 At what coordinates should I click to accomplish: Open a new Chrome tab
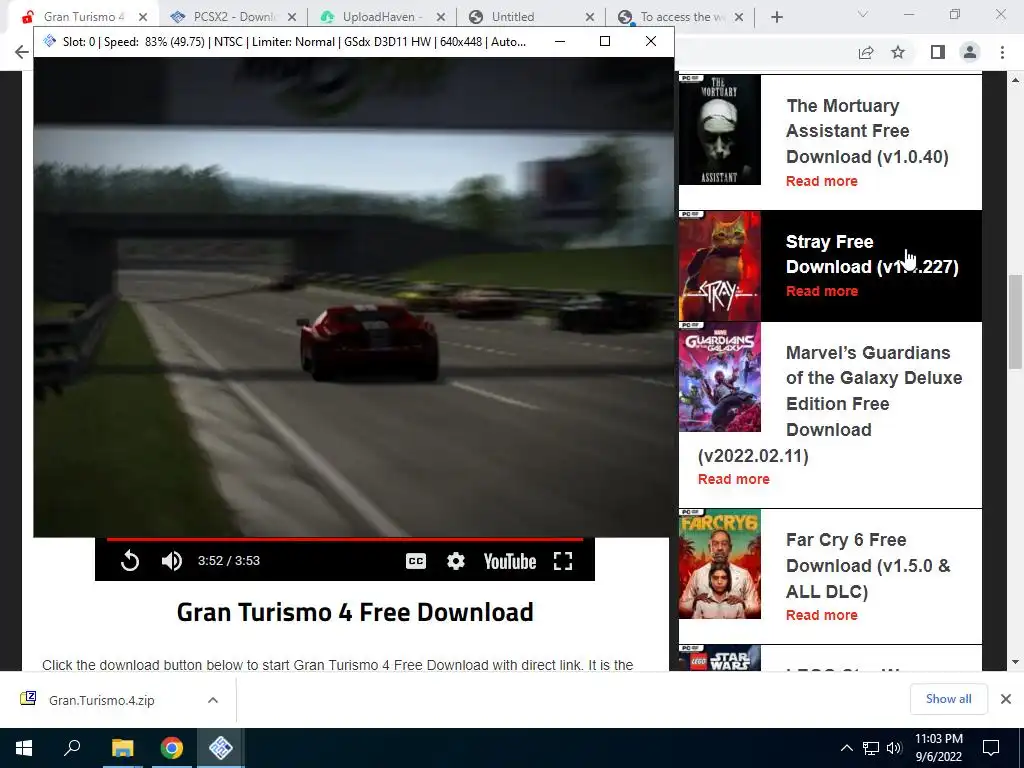776,17
